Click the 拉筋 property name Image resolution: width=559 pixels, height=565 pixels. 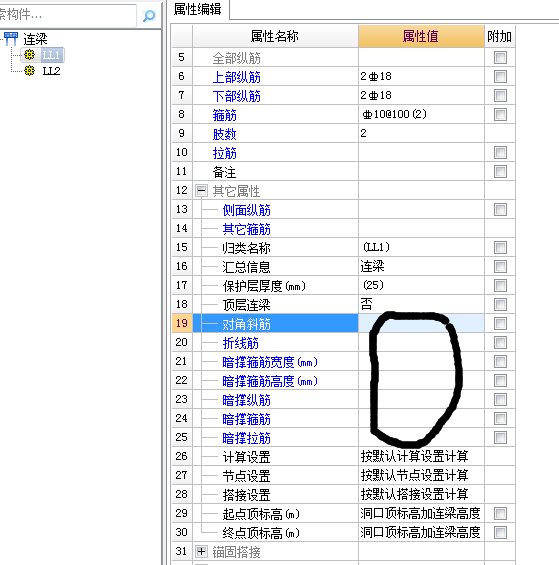(224, 153)
